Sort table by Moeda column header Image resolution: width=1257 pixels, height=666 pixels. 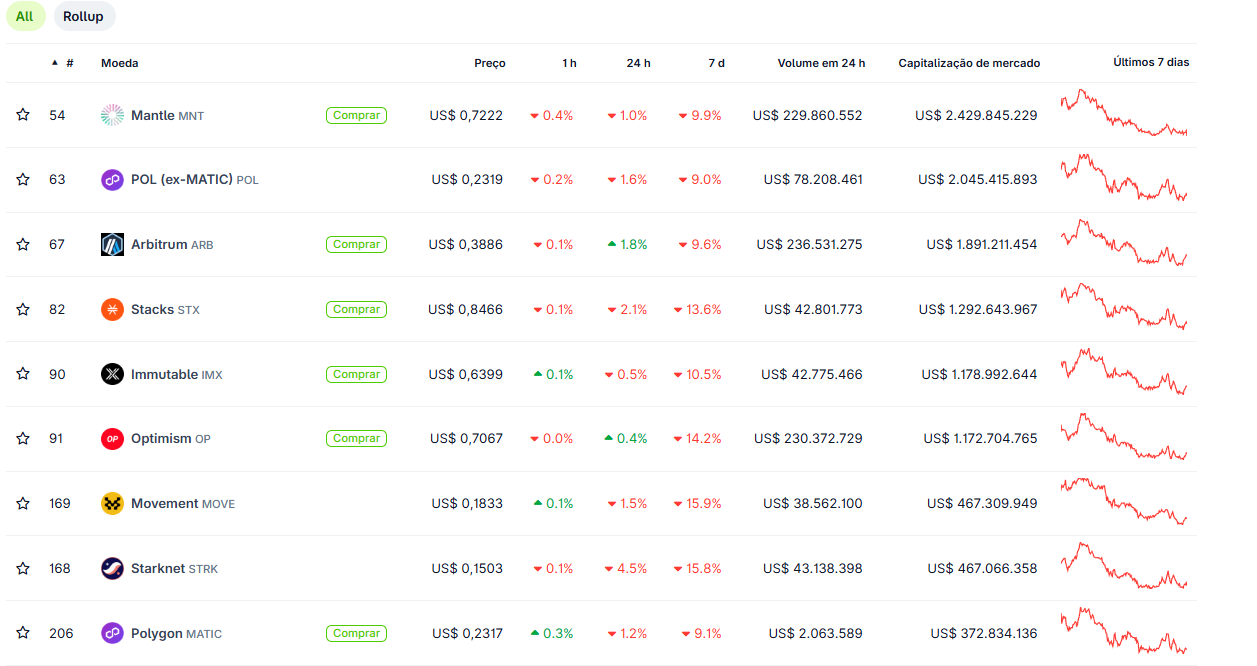pyautogui.click(x=120, y=63)
